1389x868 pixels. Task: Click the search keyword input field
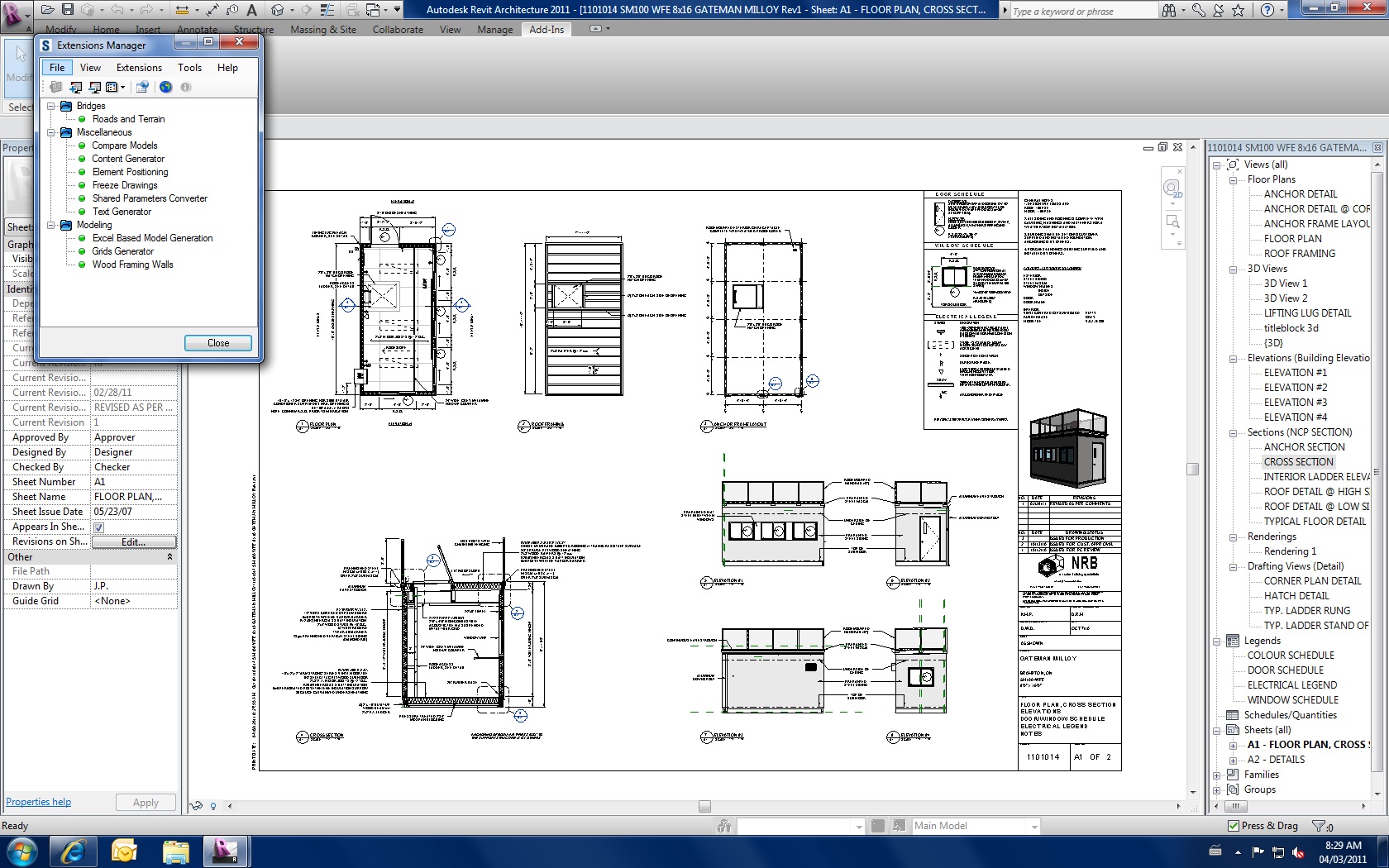coord(1084,11)
